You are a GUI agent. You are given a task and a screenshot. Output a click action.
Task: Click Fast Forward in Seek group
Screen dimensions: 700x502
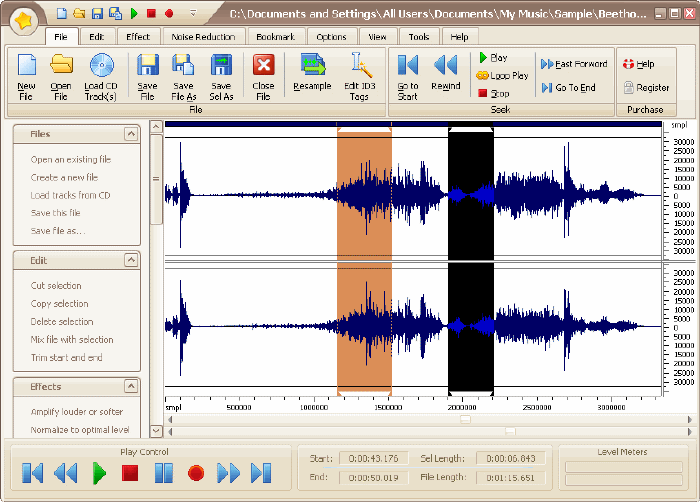(x=574, y=64)
